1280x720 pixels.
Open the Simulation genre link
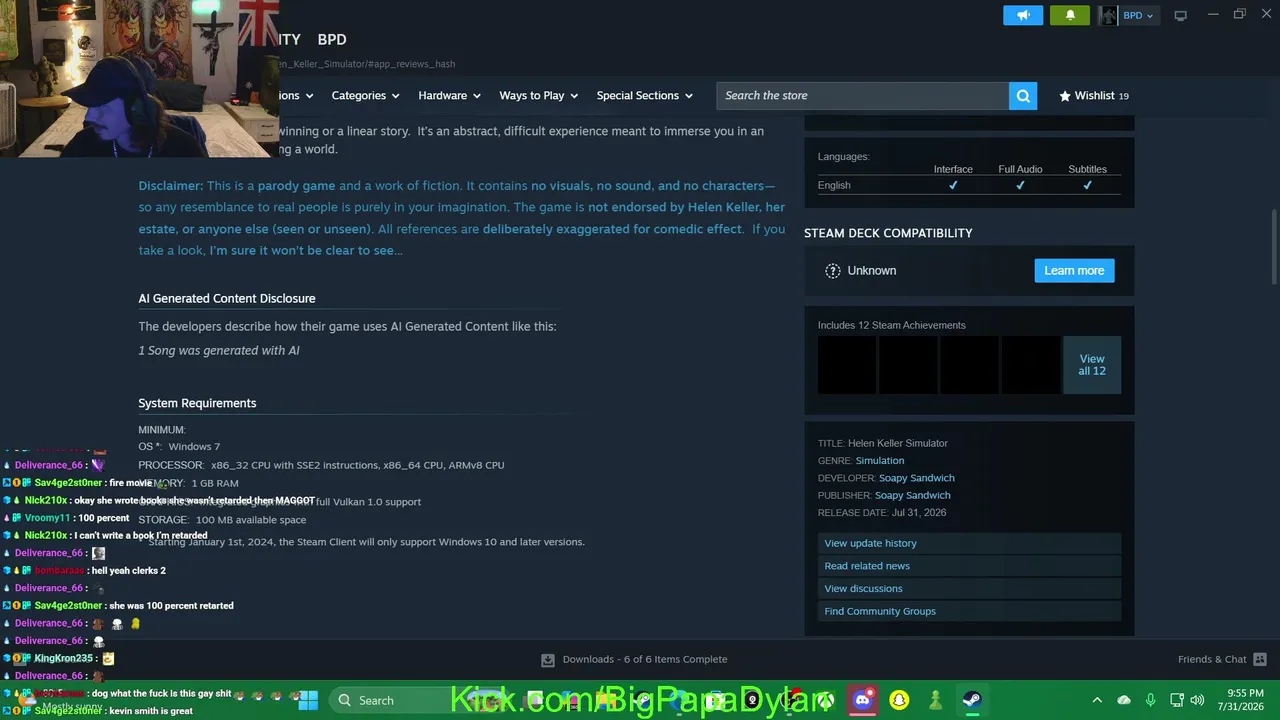tap(880, 461)
